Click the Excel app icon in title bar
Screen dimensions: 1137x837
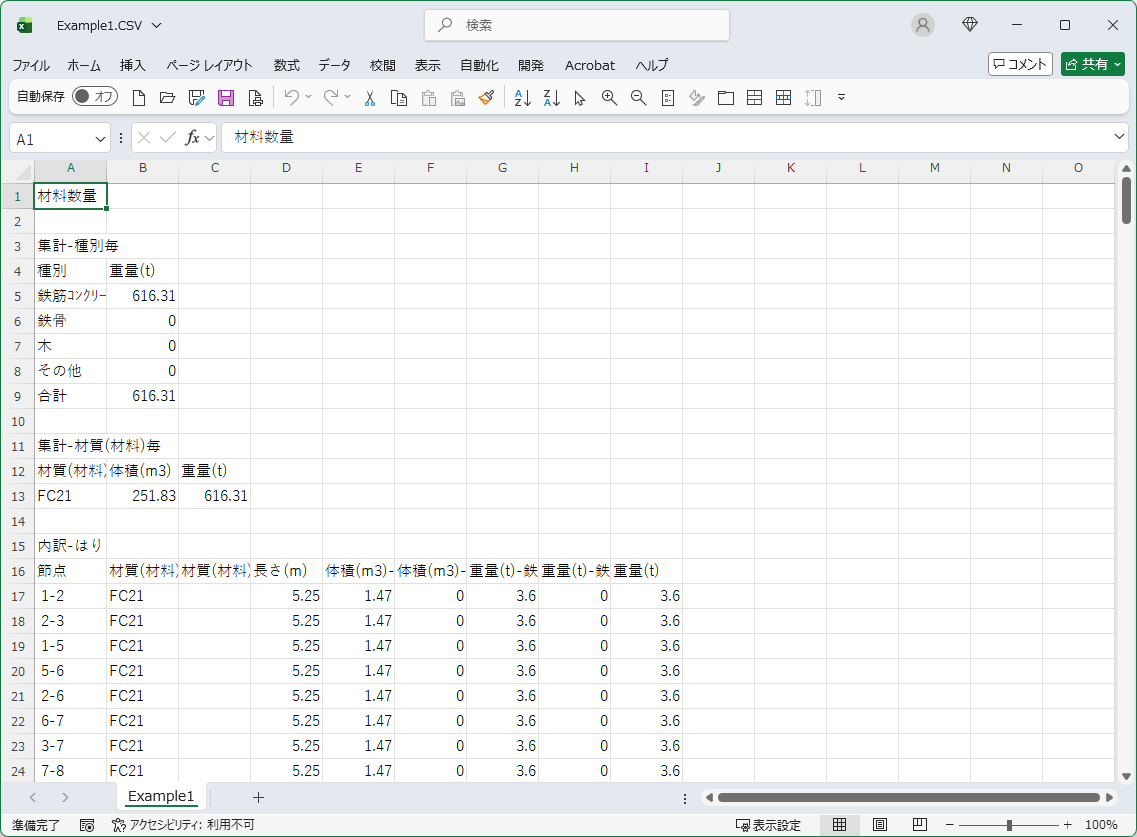click(25, 25)
